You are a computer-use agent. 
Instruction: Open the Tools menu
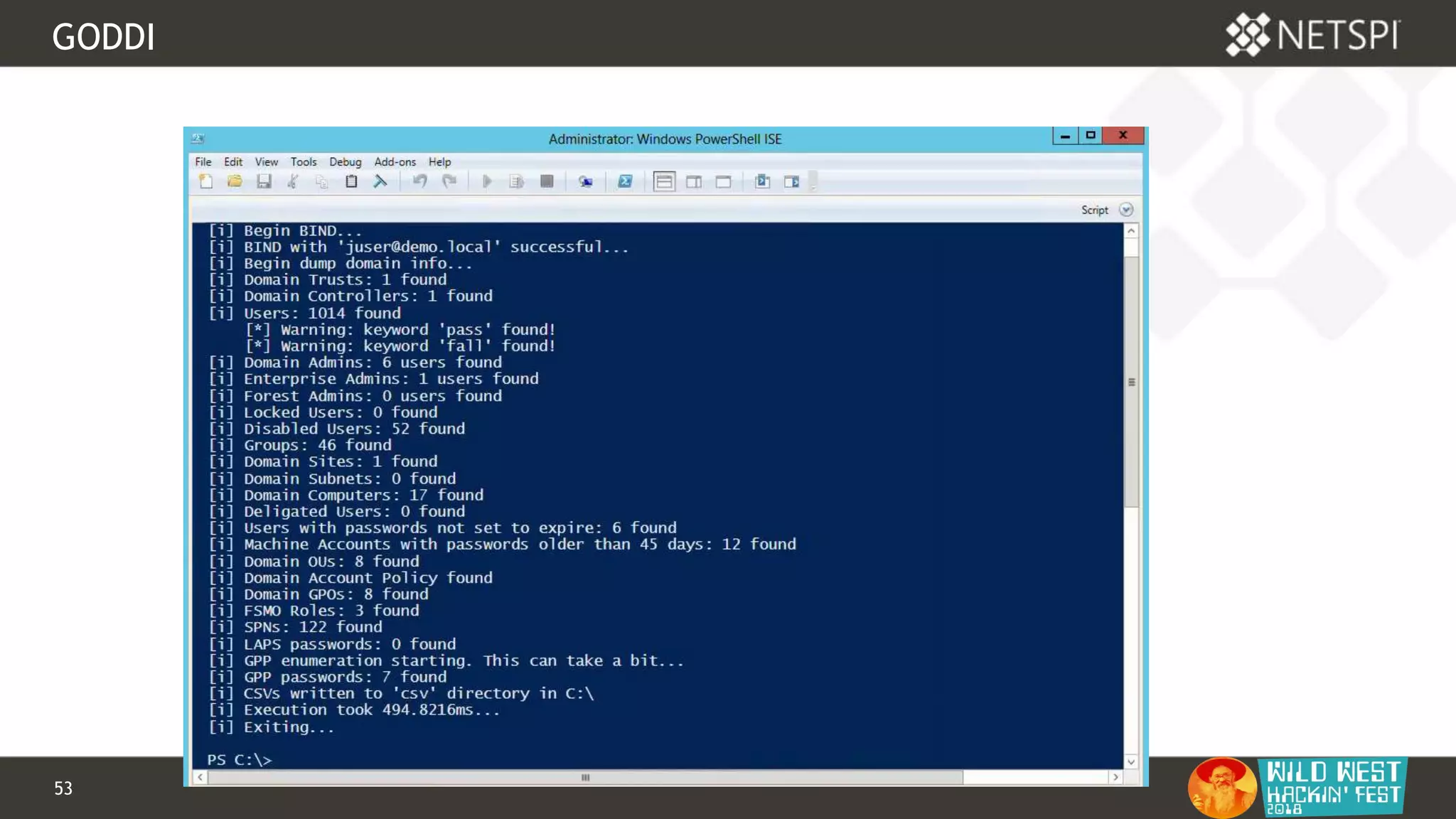303,162
